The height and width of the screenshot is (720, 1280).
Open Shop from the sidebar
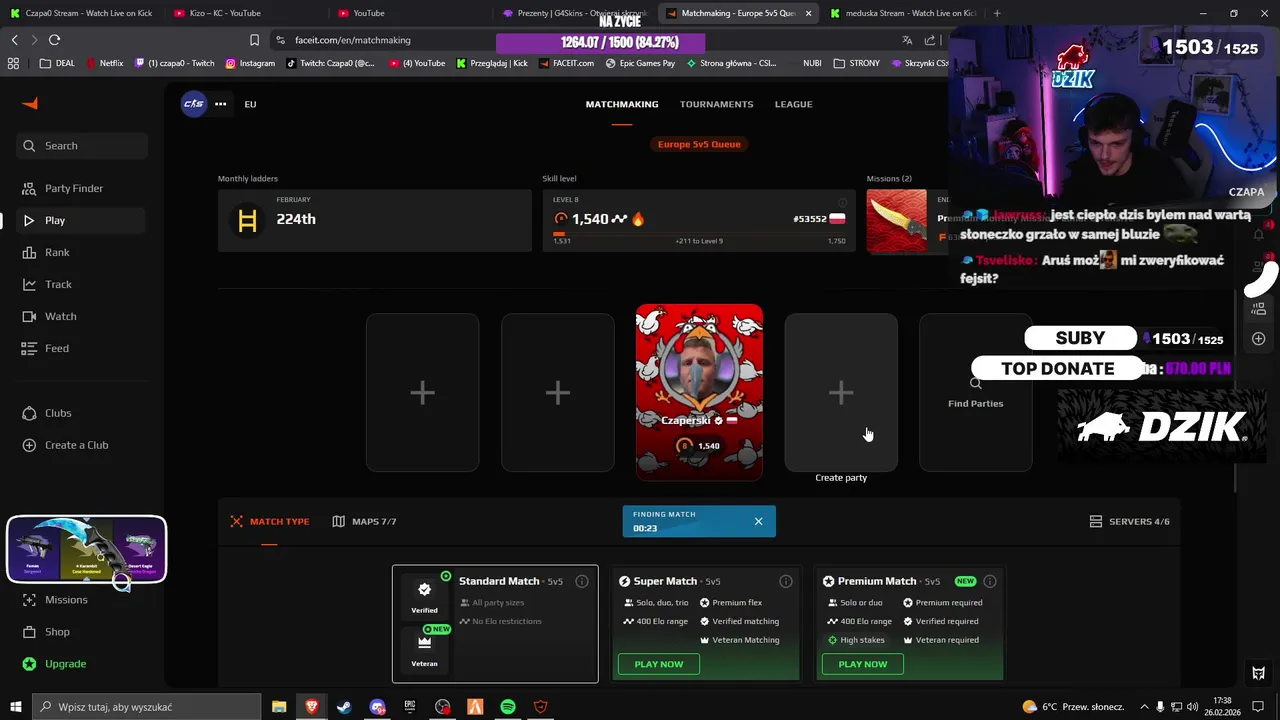82,632
